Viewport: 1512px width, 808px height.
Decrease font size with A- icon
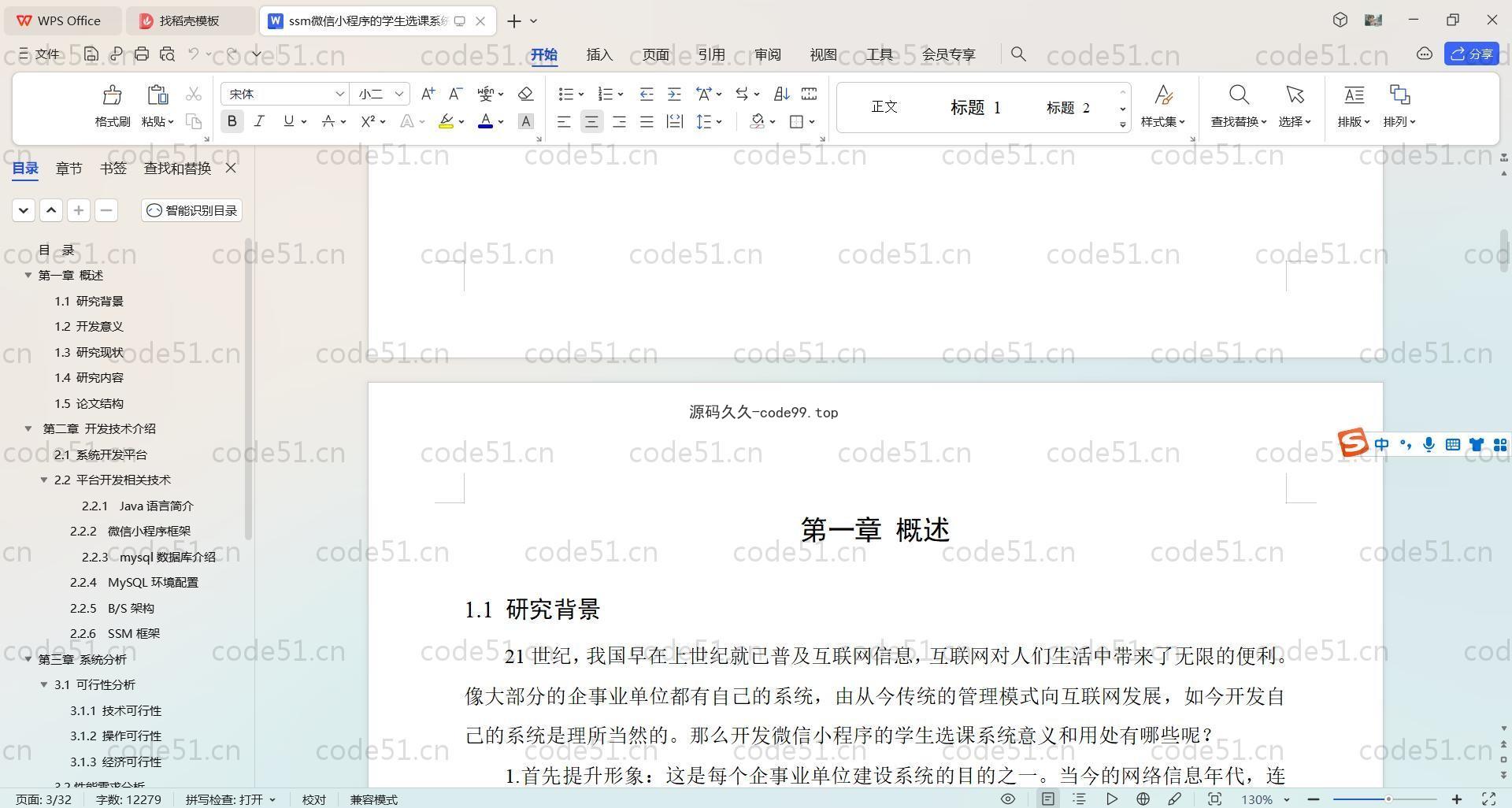click(455, 94)
